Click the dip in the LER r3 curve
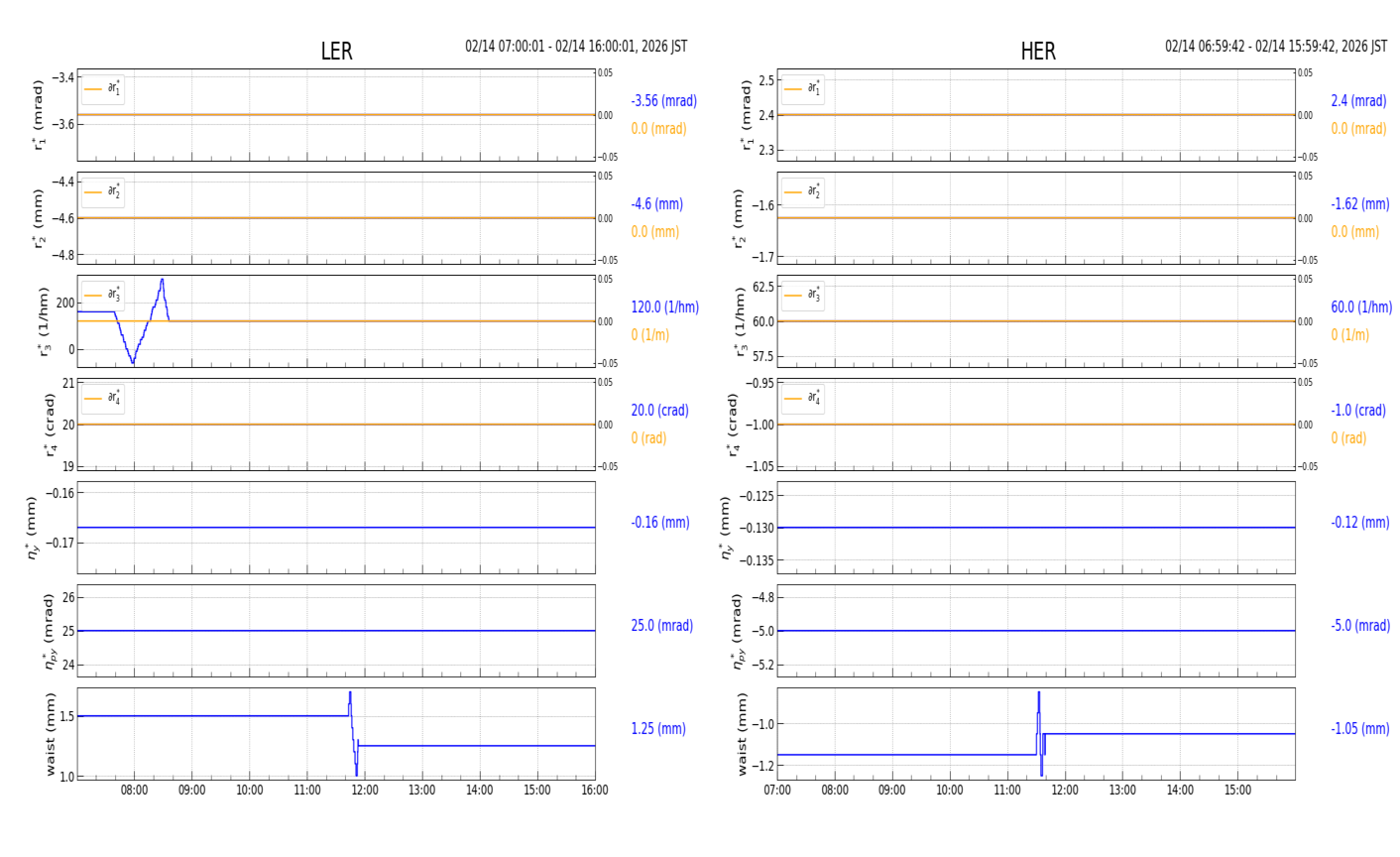Image resolution: width=1400 pixels, height=857 pixels. [133, 361]
